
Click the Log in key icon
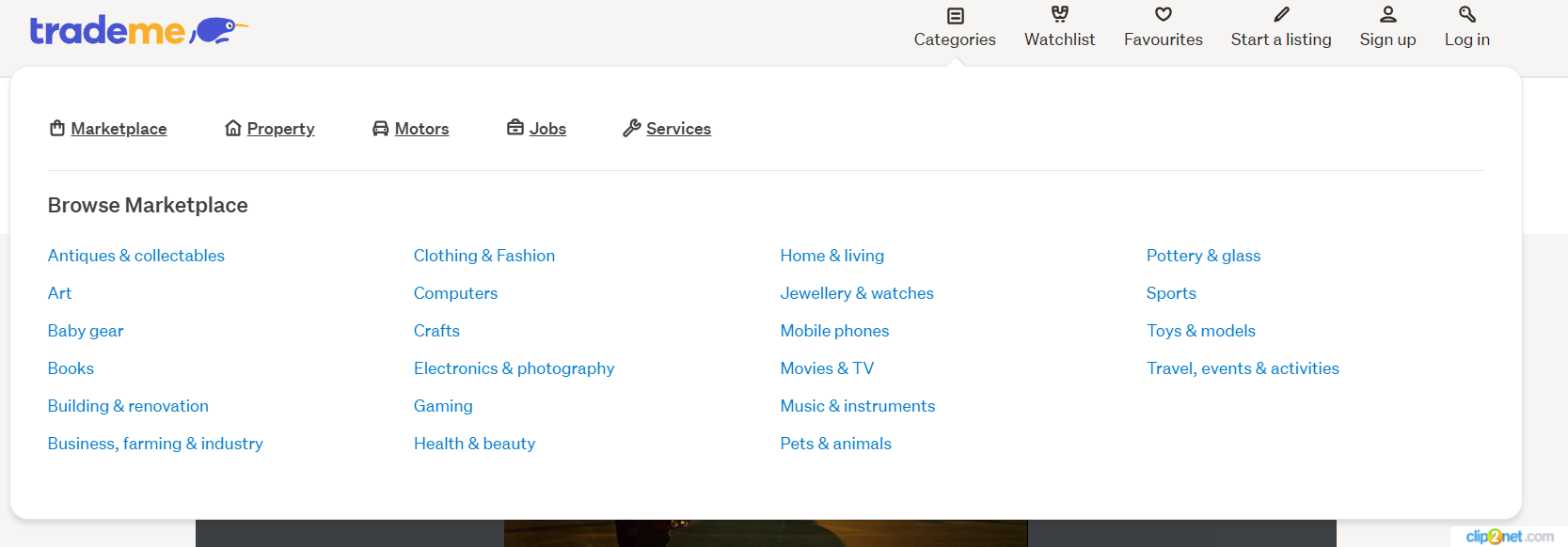(x=1467, y=14)
